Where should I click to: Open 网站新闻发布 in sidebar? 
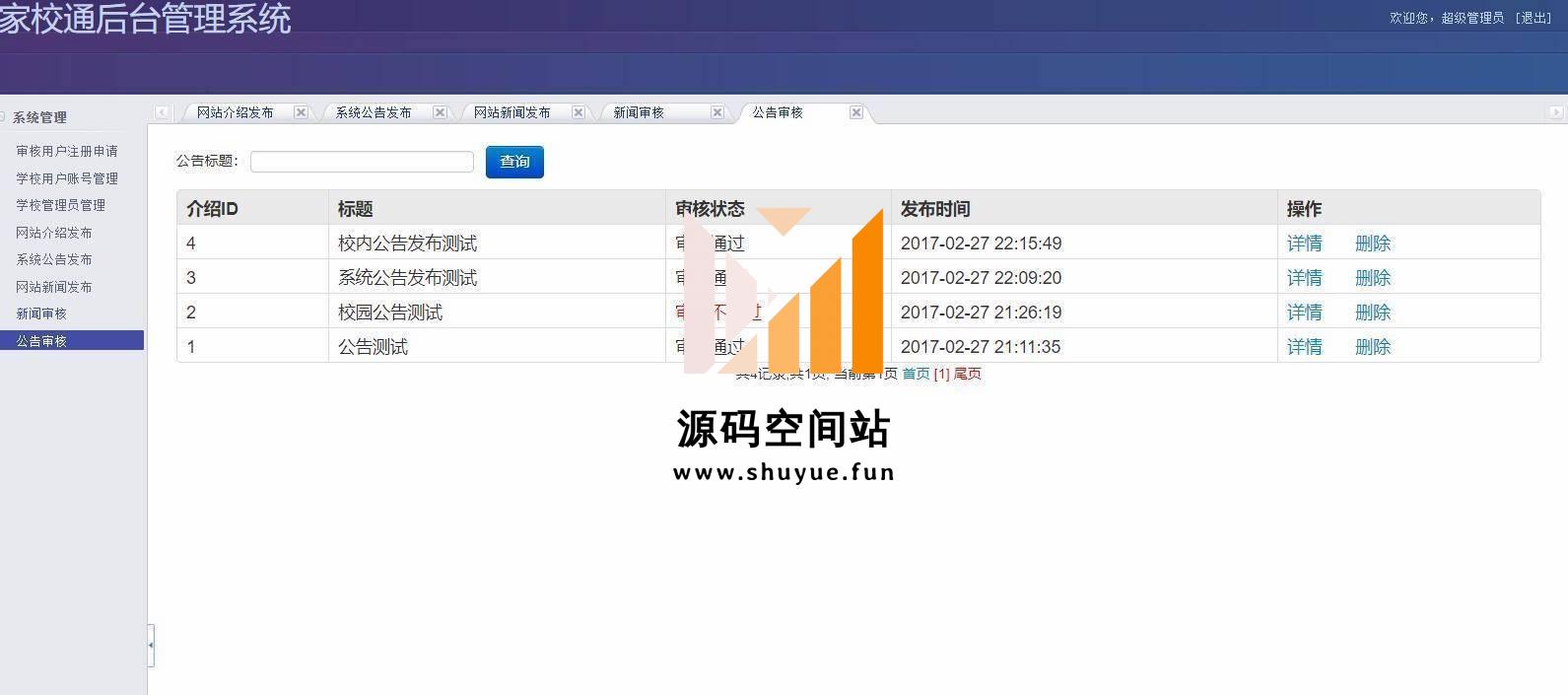54,287
